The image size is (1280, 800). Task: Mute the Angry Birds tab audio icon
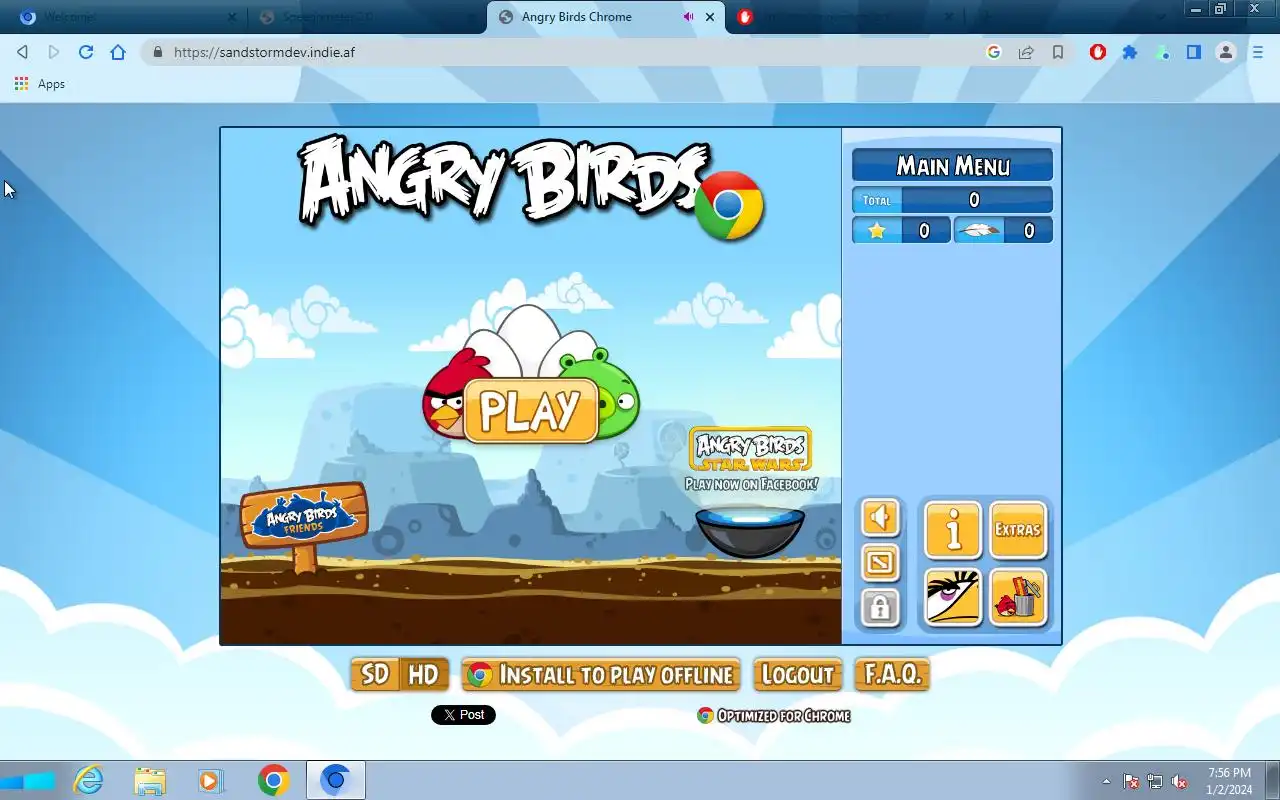pyautogui.click(x=688, y=17)
